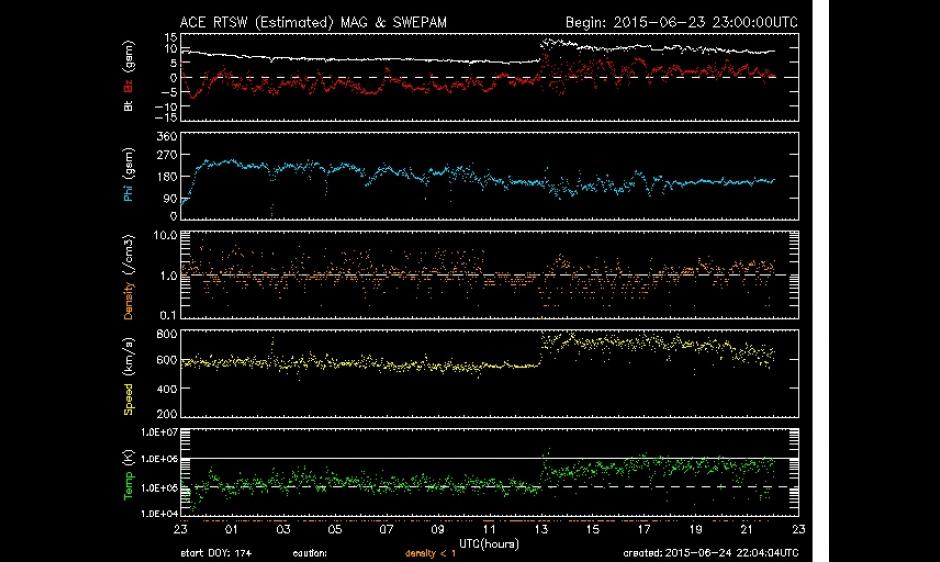
Task: Click the 13 hour tick label on time axis
Action: 541,529
